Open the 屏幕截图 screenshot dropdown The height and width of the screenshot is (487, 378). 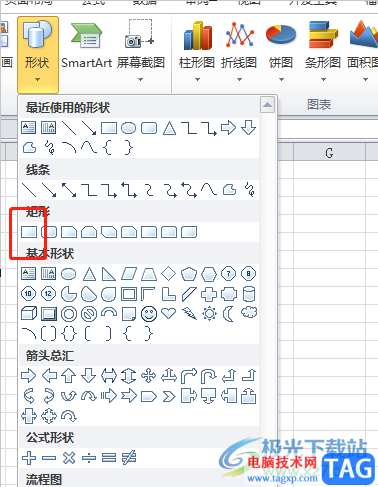141,51
